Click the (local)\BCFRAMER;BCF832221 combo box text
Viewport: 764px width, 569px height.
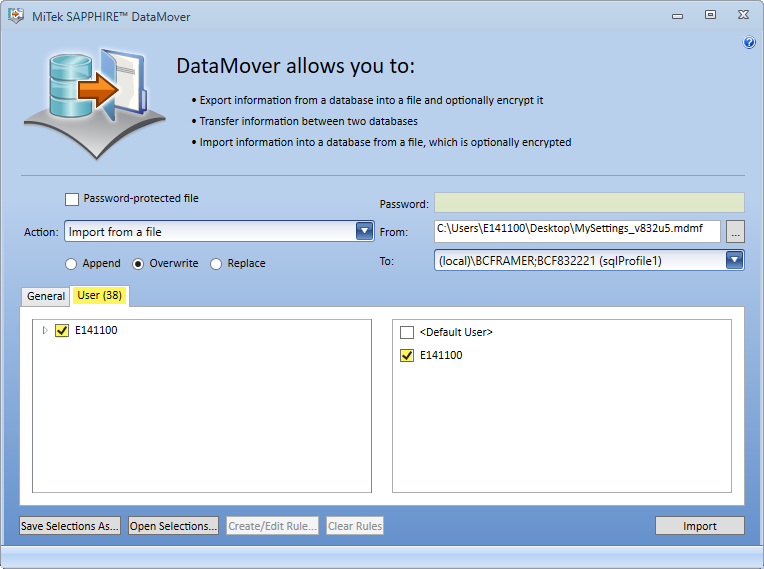pos(550,261)
